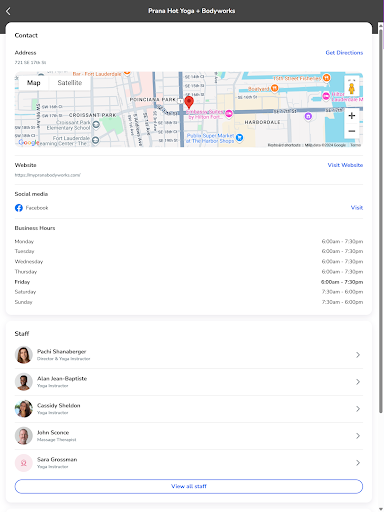Viewport: 384px width, 512px height.
Task: Switch map to Satellite view
Action: tap(69, 83)
